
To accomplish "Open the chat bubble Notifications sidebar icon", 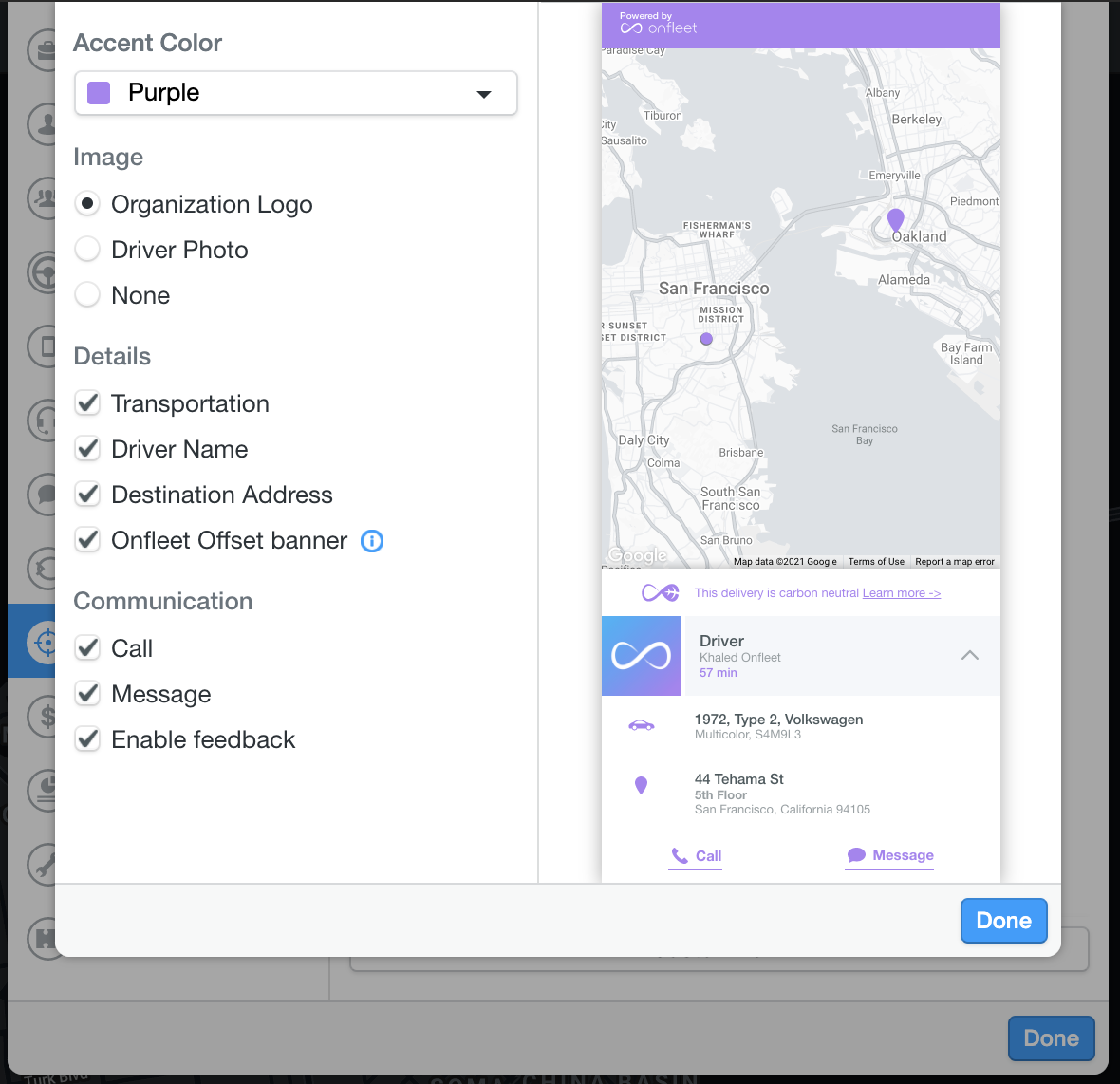I will [x=43, y=495].
